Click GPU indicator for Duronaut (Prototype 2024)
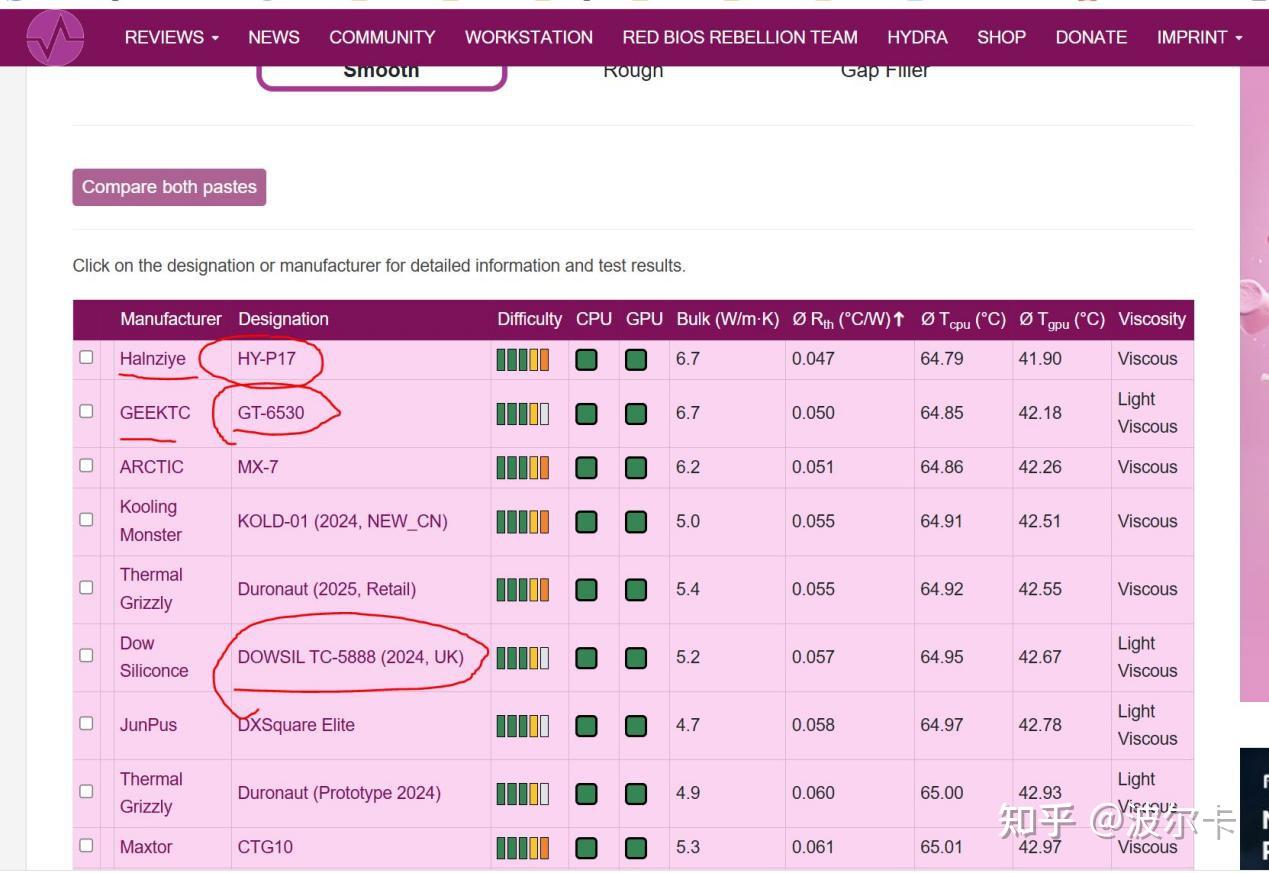Viewport: 1269px width, 873px height. (x=636, y=793)
